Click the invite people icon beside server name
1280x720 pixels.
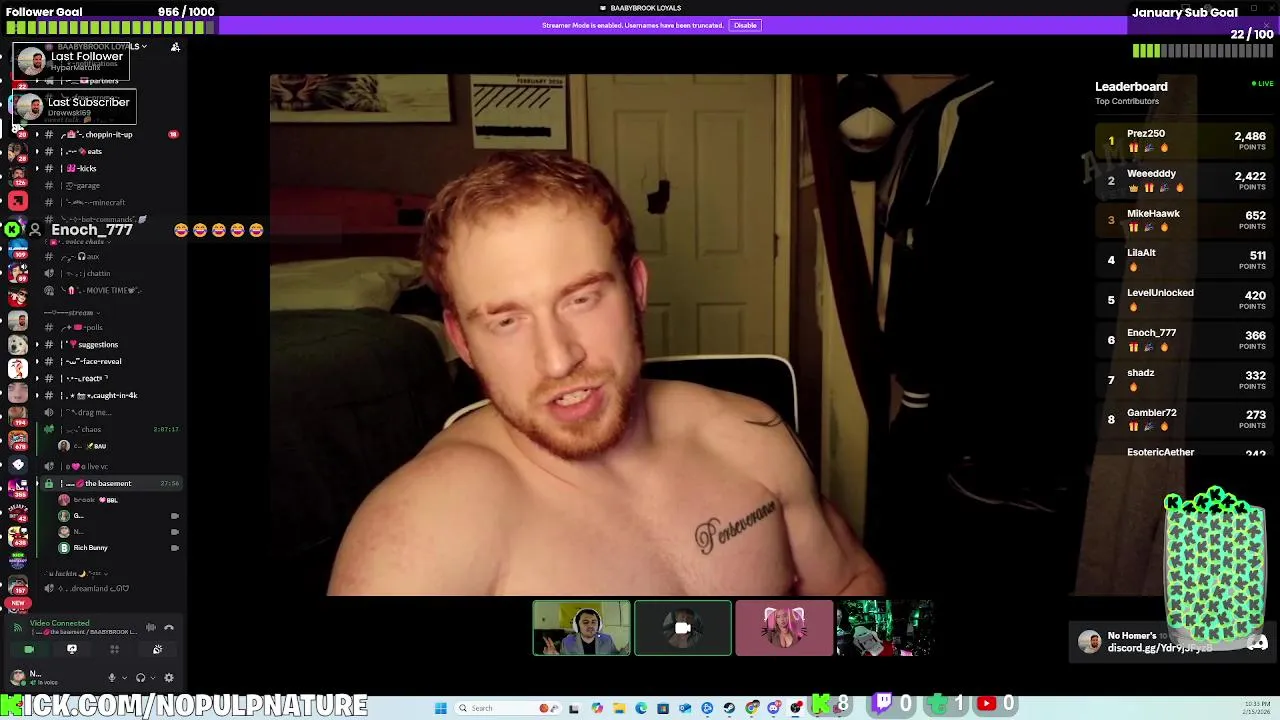coord(175,47)
